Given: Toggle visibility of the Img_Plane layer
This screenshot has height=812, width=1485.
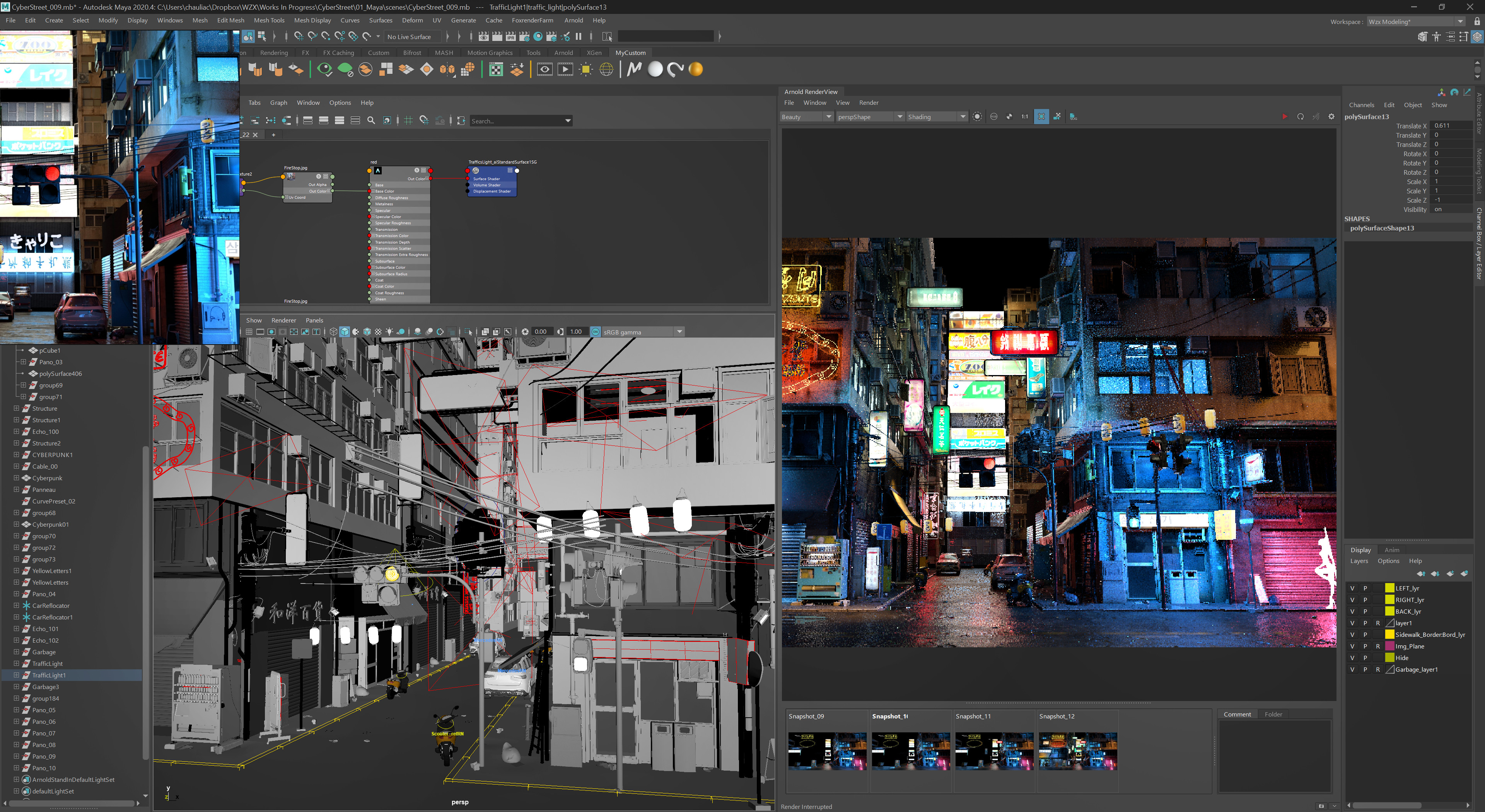Looking at the screenshot, I should (1352, 646).
